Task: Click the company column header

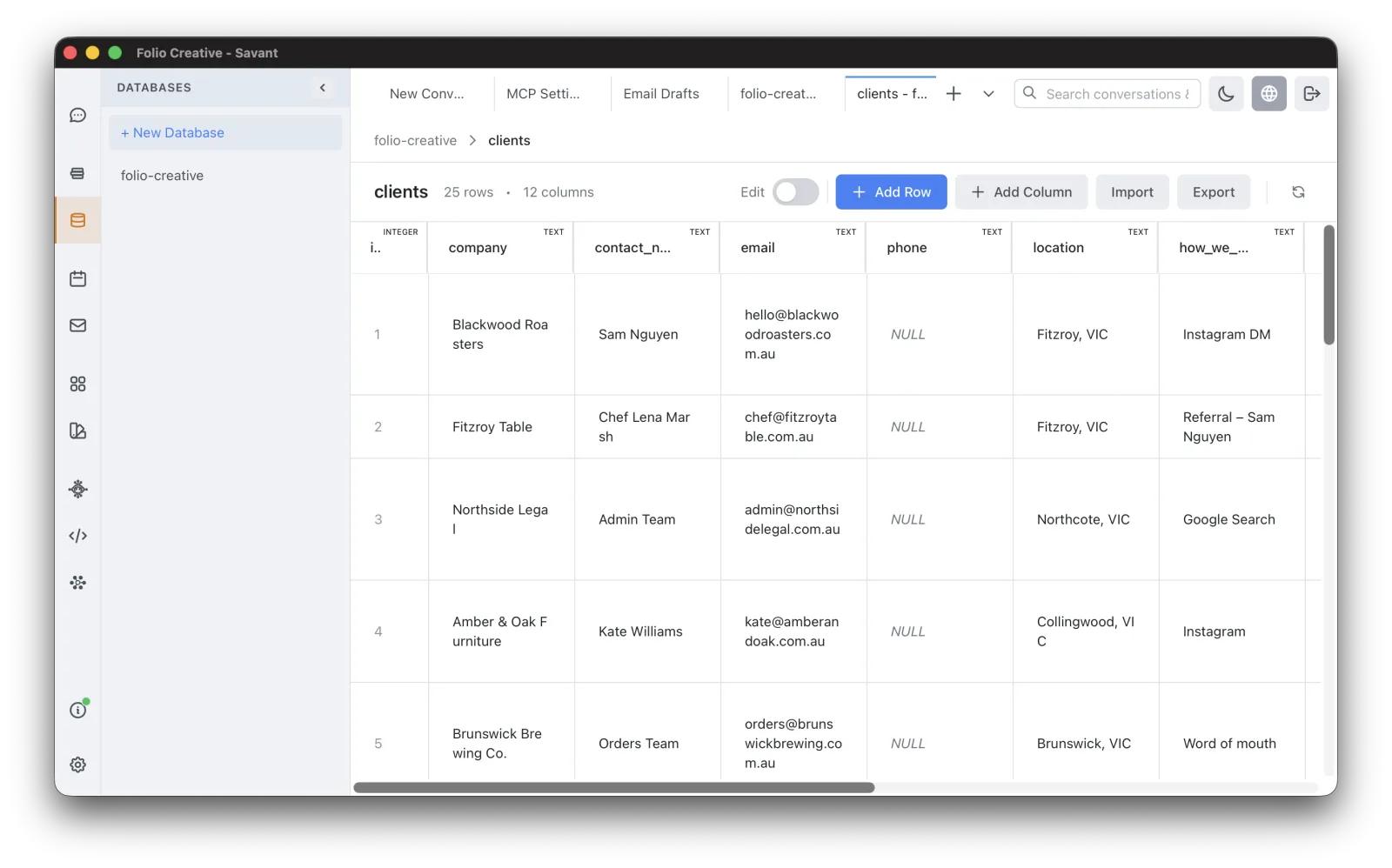Action: point(500,248)
